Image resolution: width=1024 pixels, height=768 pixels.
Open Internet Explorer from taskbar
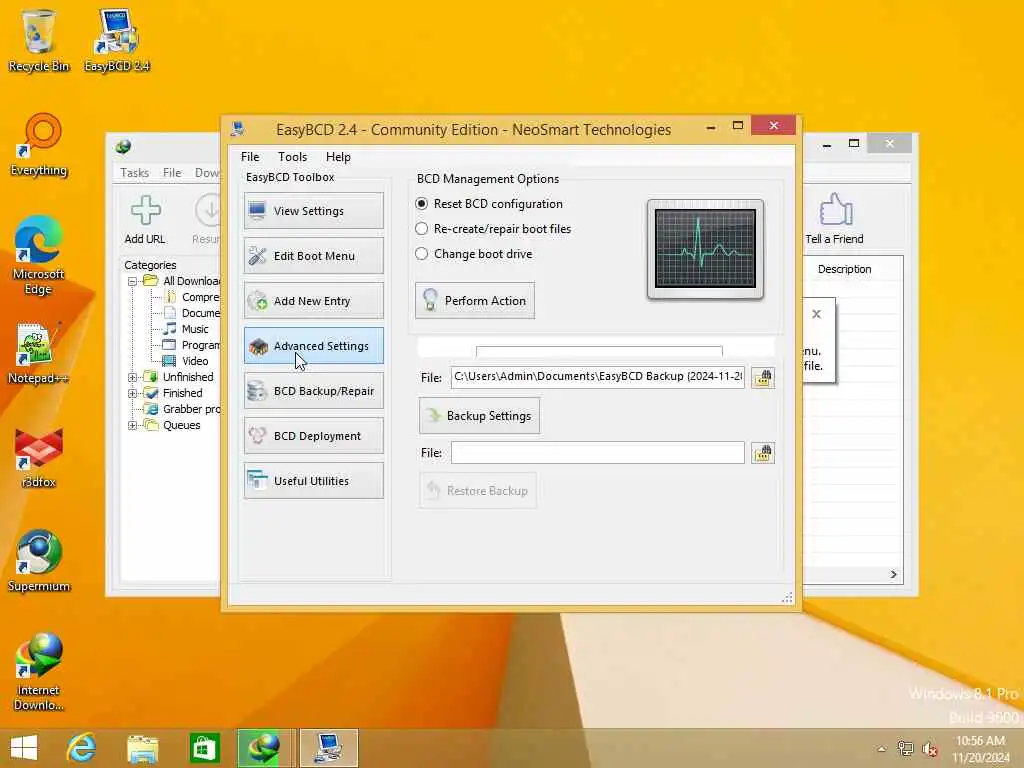(81, 748)
